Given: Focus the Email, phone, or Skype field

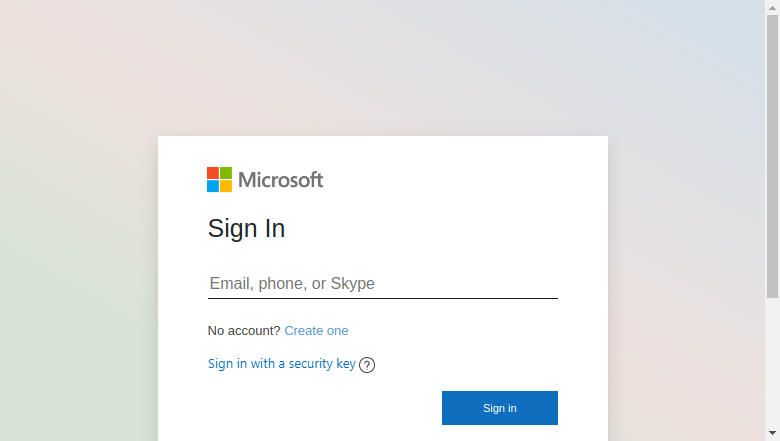Looking at the screenshot, I should click(383, 283).
